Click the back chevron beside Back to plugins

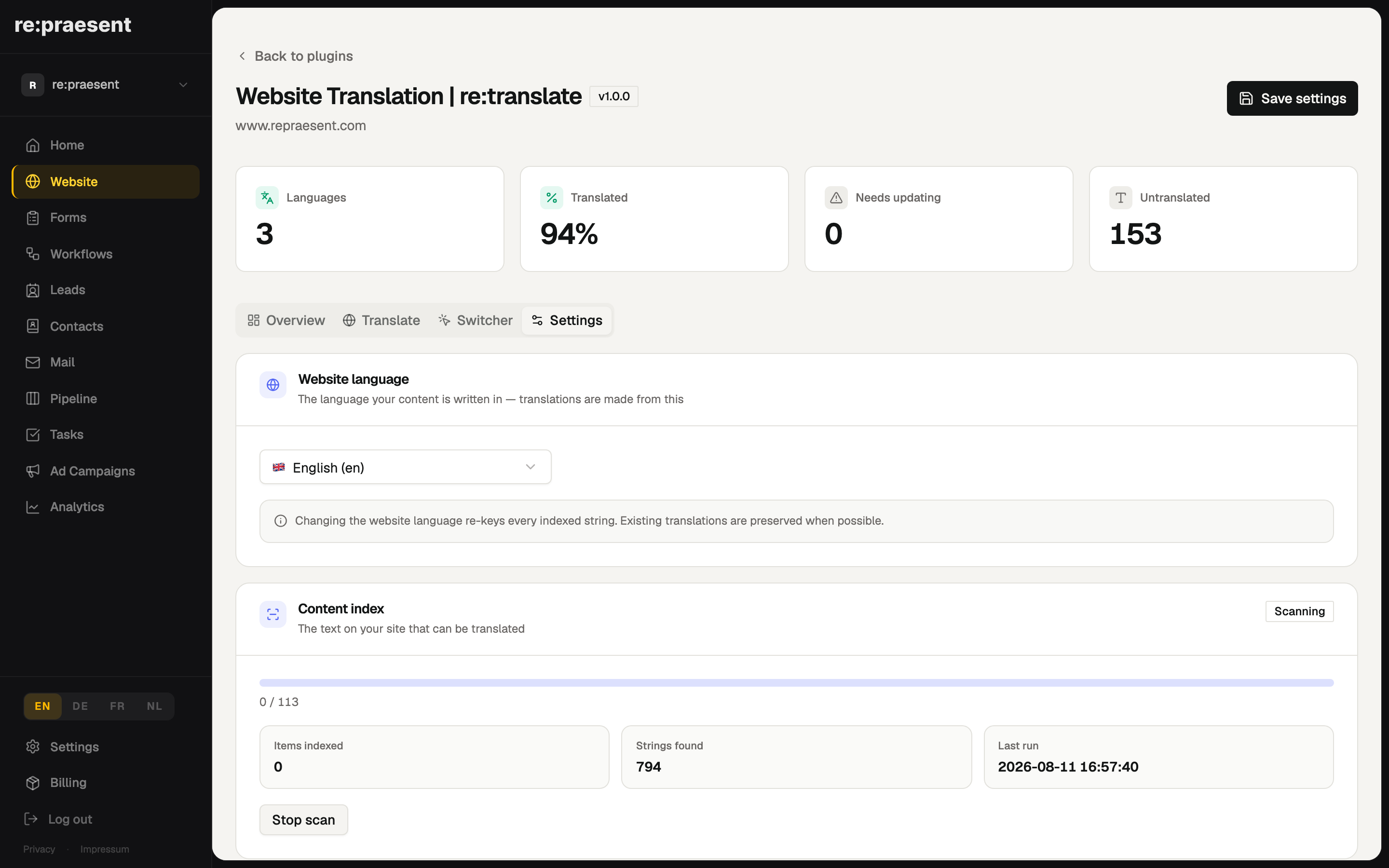(x=242, y=55)
